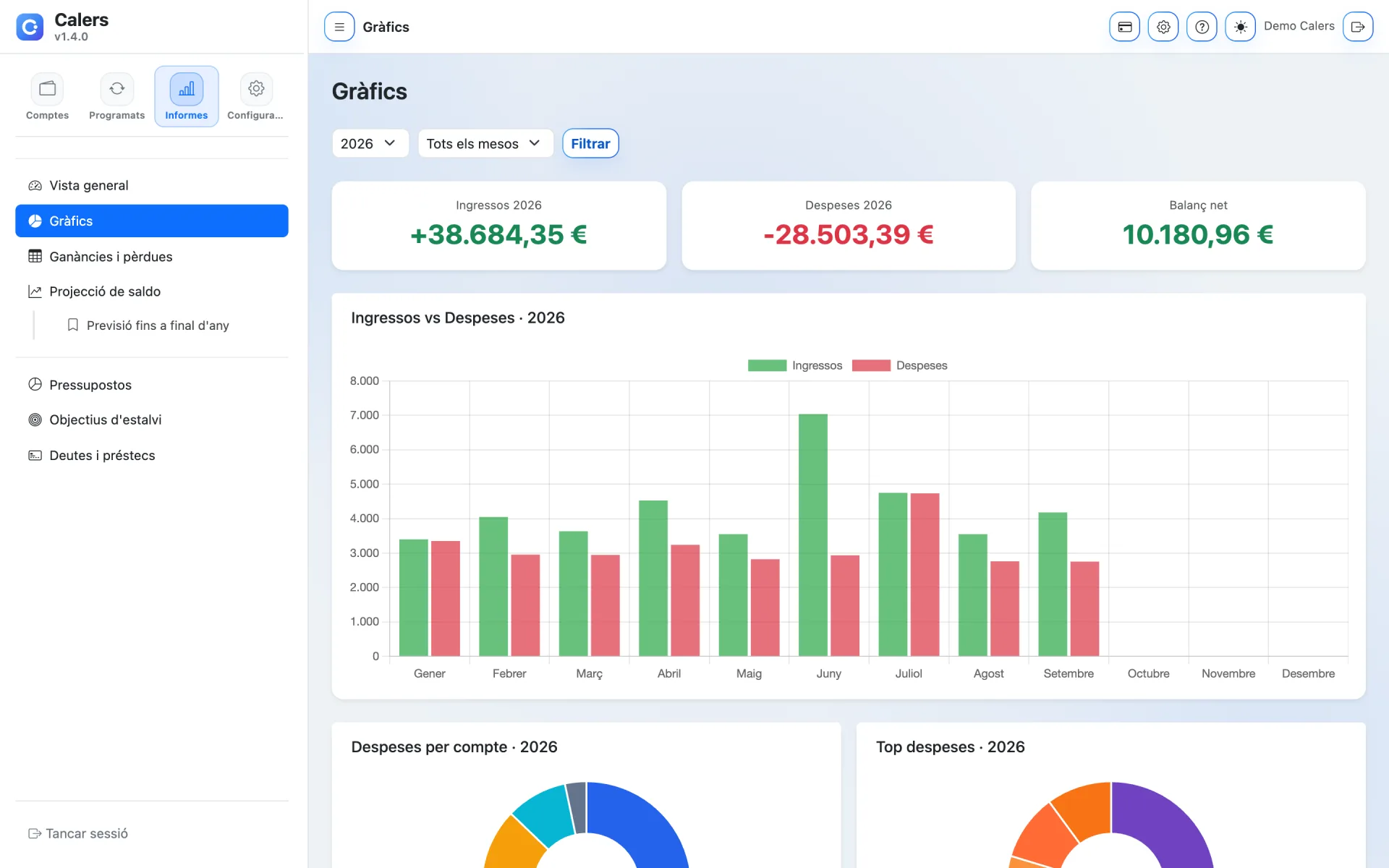Click the Ingressos 2026 summary card
This screenshot has width=1389, height=868.
(498, 226)
